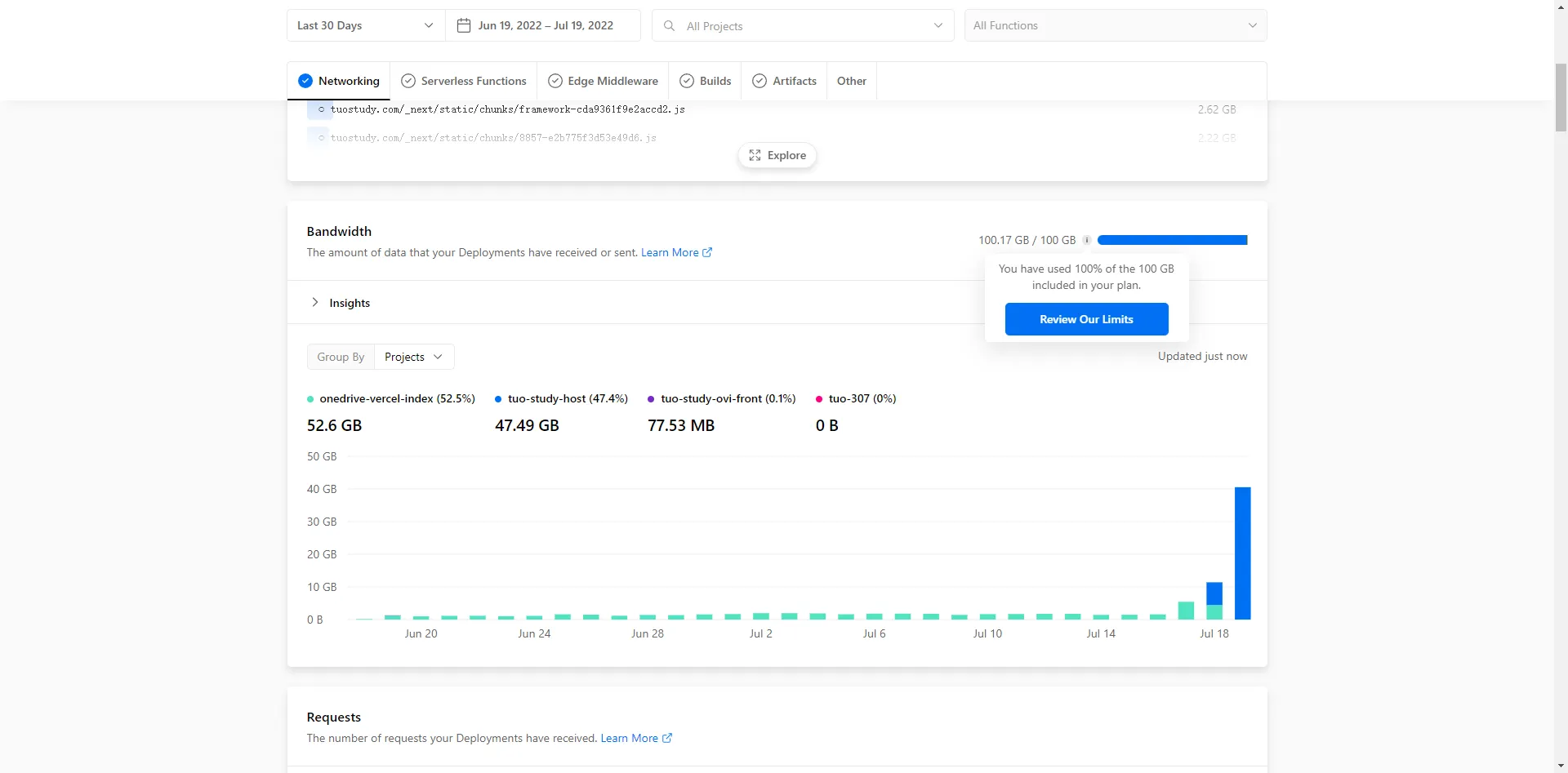Expand the Insights section chevron
1568x773 pixels.
(x=315, y=302)
